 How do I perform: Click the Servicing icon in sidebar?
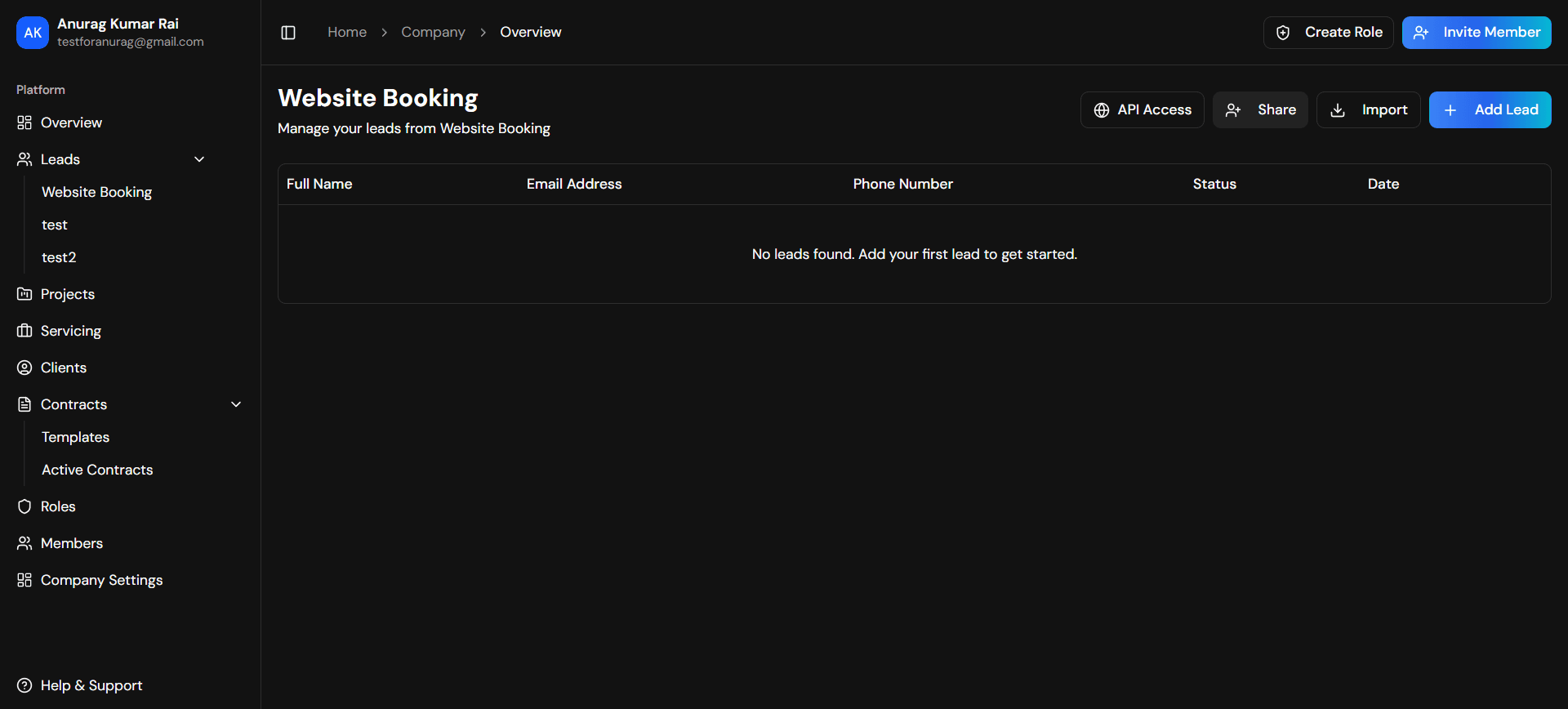coord(24,331)
